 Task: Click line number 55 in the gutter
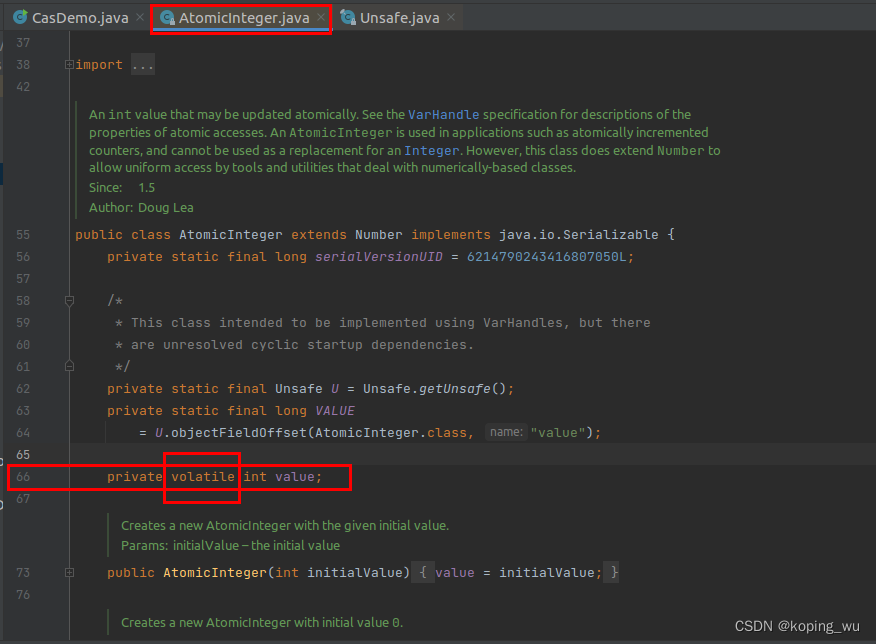[x=23, y=235]
